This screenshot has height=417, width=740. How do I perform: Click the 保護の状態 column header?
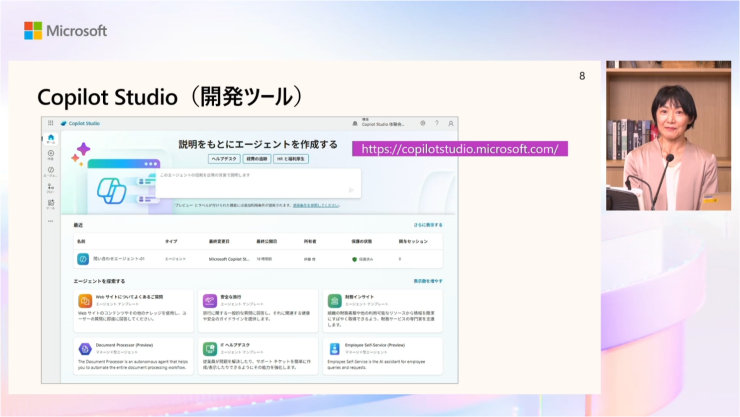362,242
